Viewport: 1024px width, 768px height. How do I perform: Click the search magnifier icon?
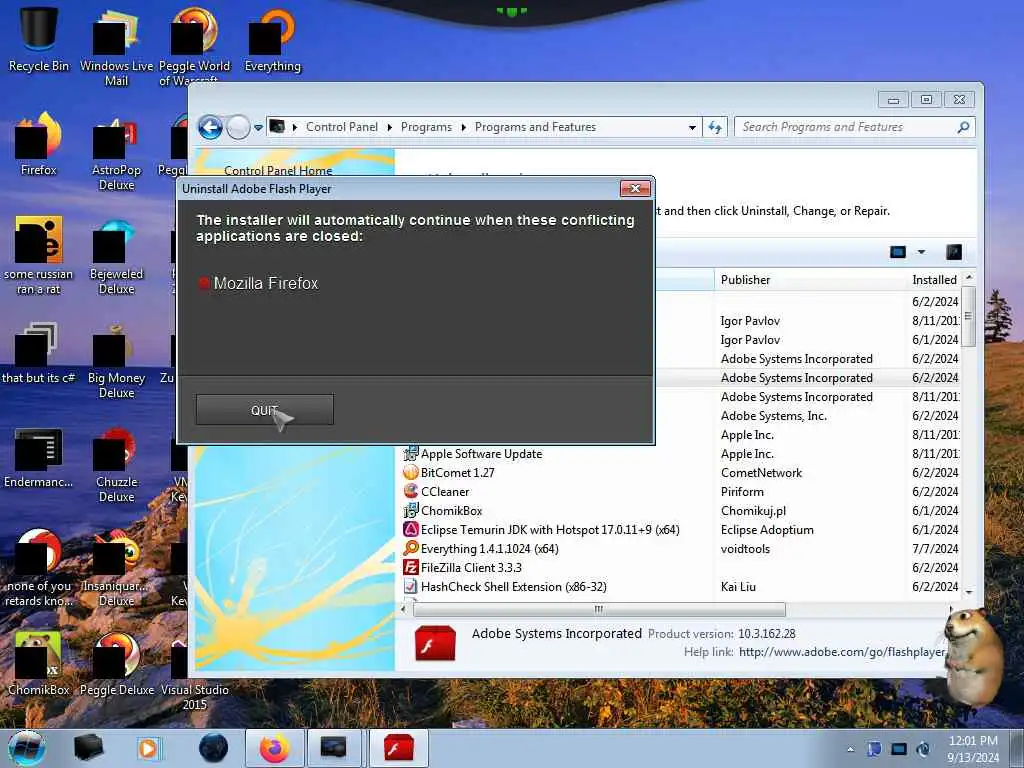point(963,127)
